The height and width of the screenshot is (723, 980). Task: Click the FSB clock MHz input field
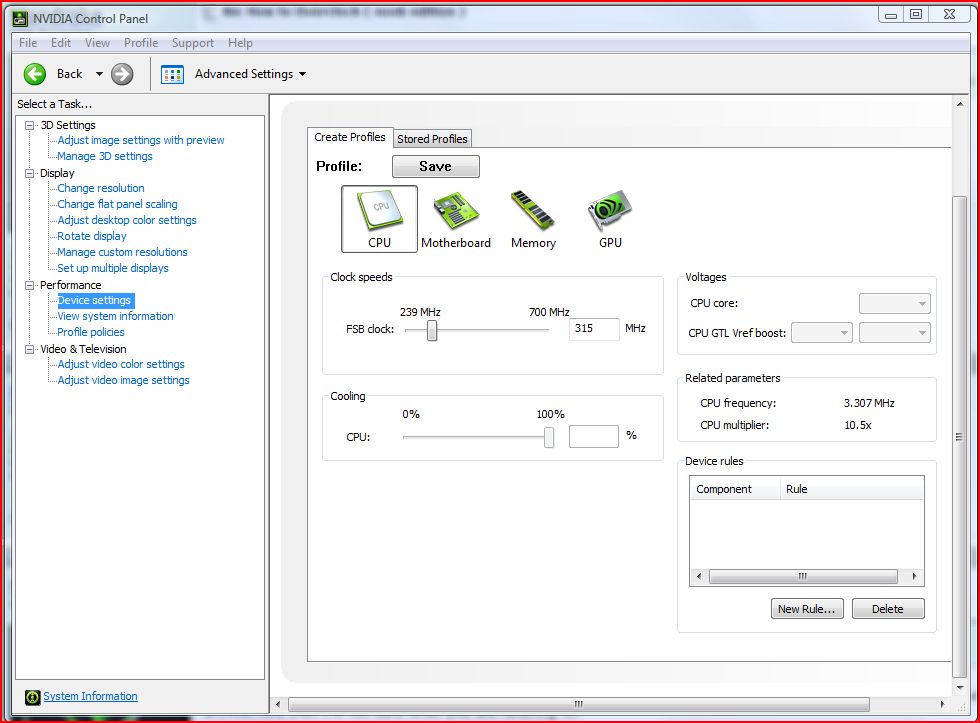point(594,329)
